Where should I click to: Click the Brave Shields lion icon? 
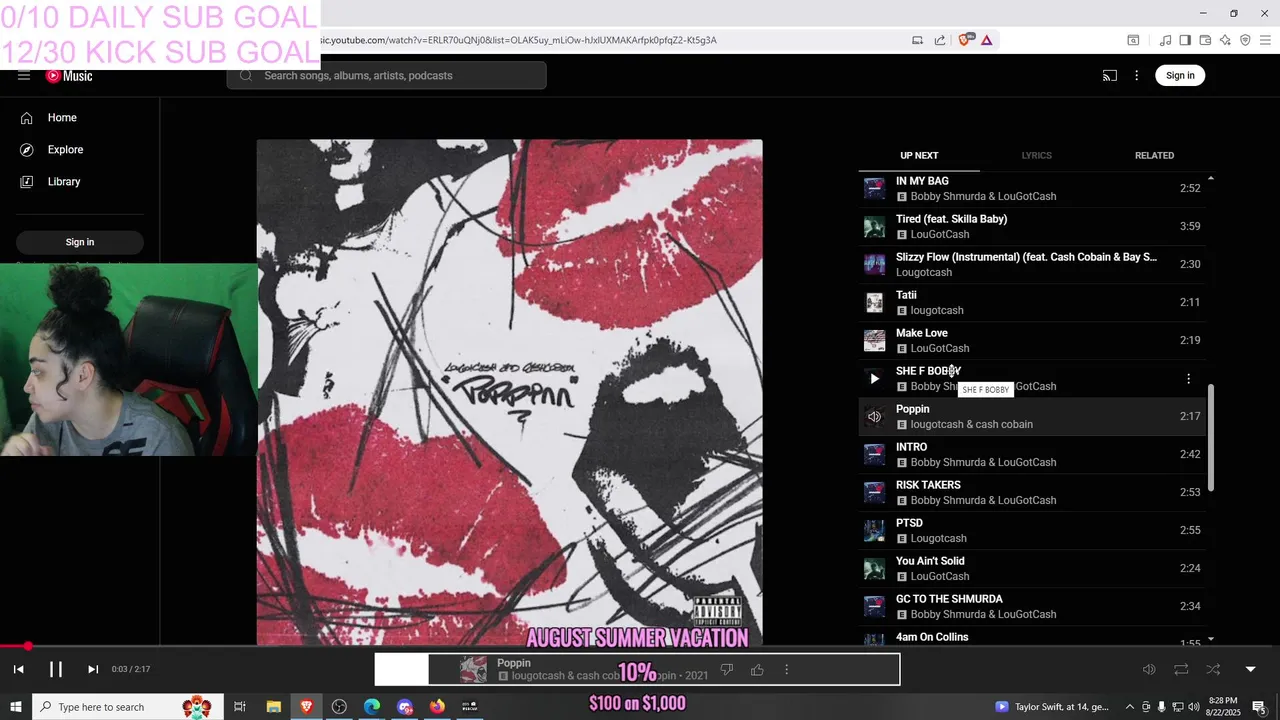coord(965,40)
